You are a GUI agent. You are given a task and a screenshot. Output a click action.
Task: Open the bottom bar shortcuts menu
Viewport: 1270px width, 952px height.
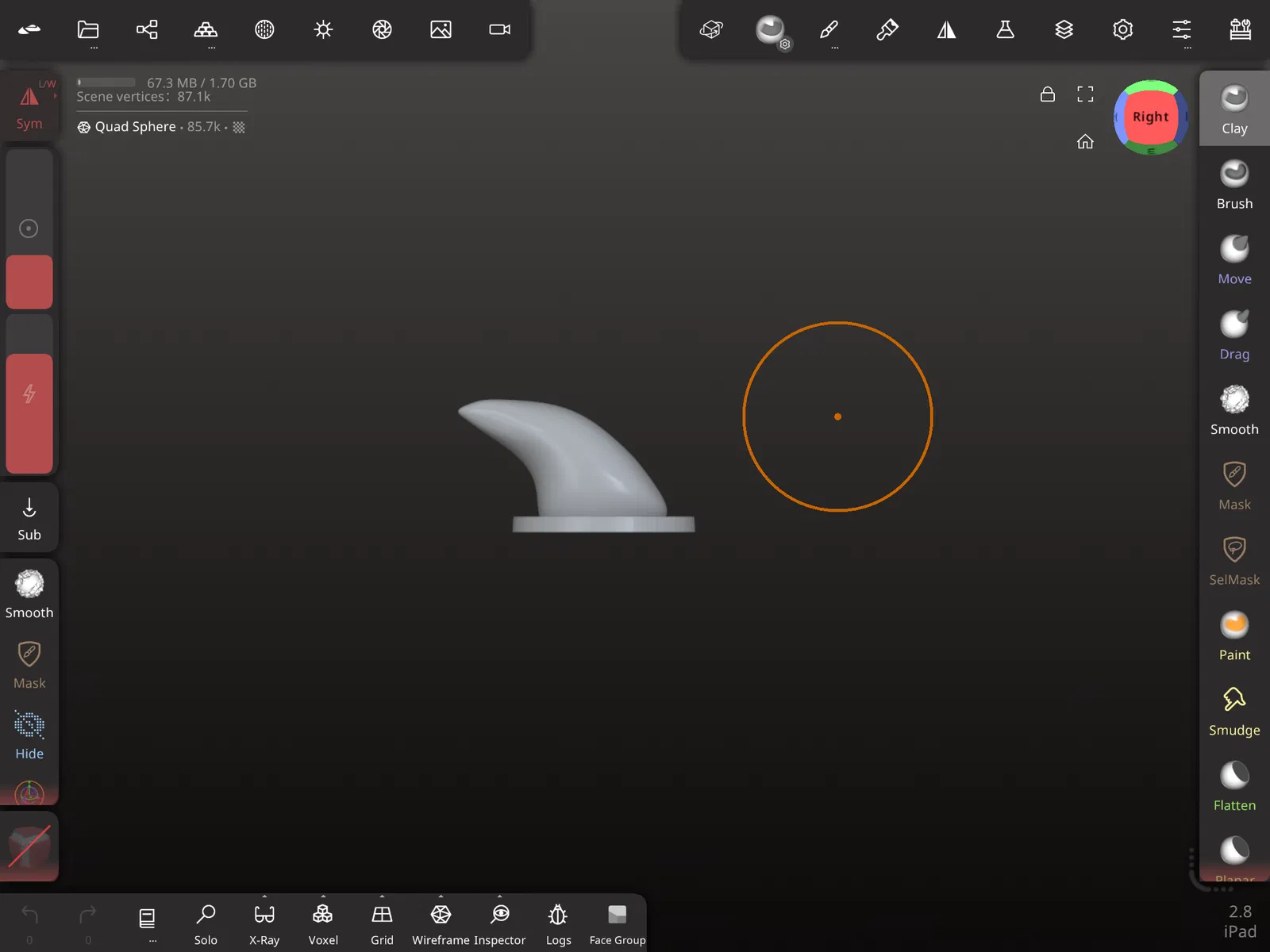(147, 923)
